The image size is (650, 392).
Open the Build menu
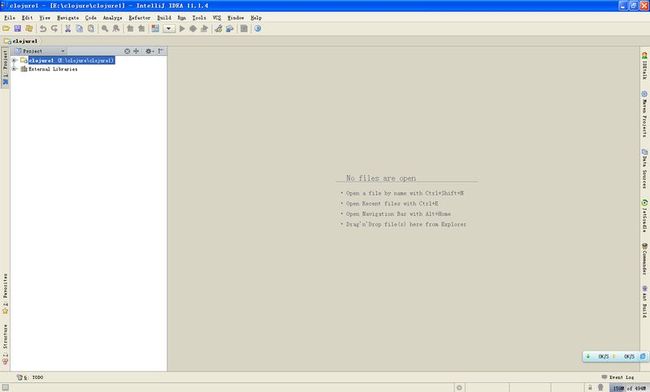click(164, 18)
